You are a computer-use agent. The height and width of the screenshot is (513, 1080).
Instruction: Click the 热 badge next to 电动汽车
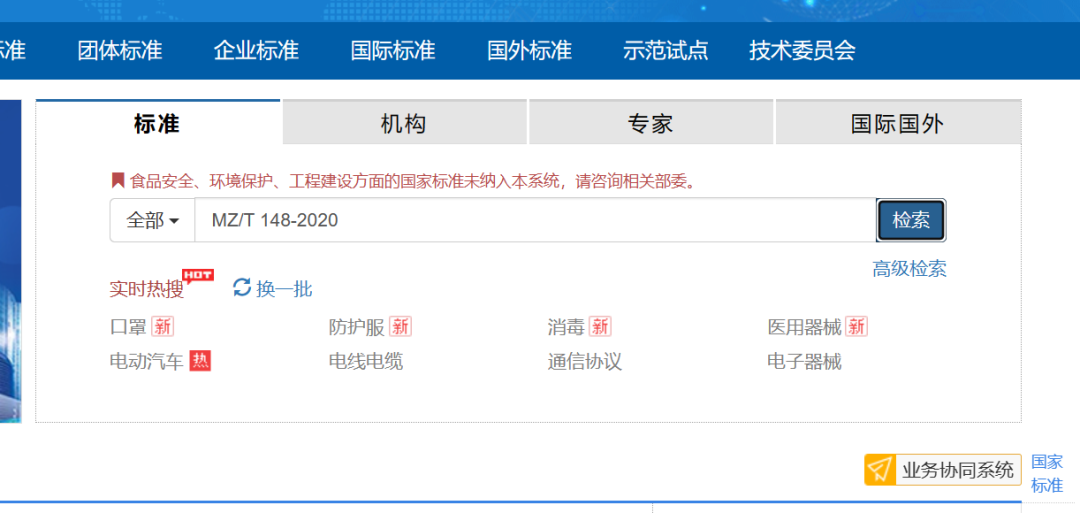[201, 361]
